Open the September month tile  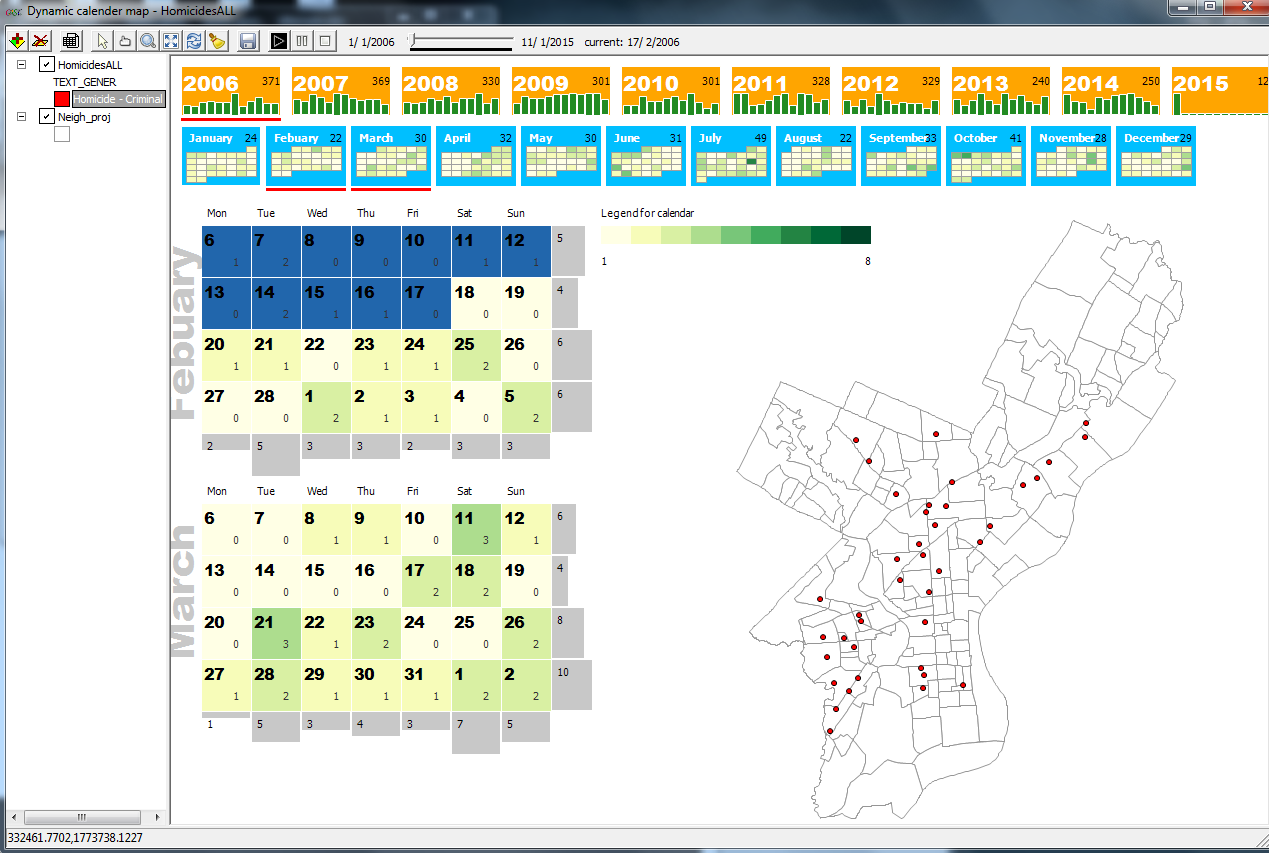tap(901, 156)
